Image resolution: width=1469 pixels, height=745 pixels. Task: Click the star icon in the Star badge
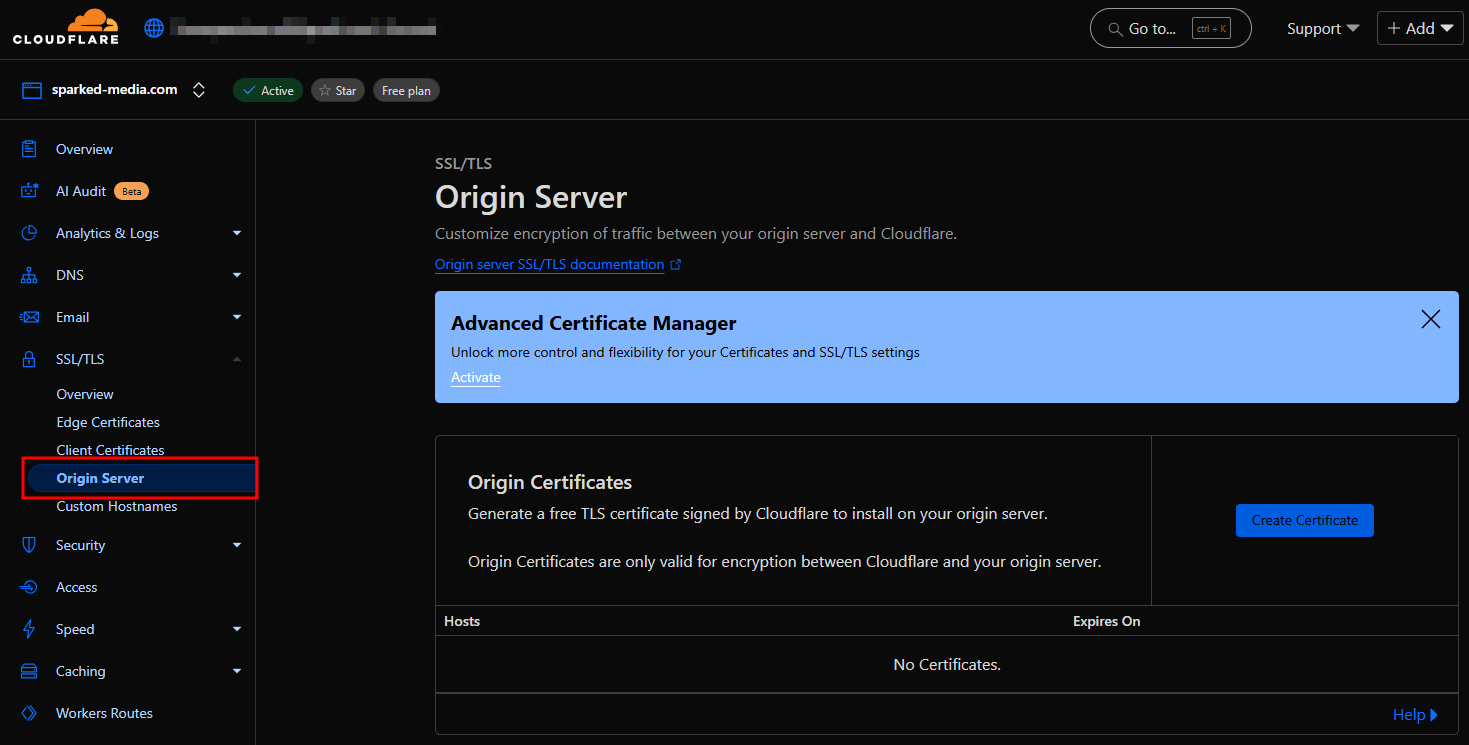(324, 90)
